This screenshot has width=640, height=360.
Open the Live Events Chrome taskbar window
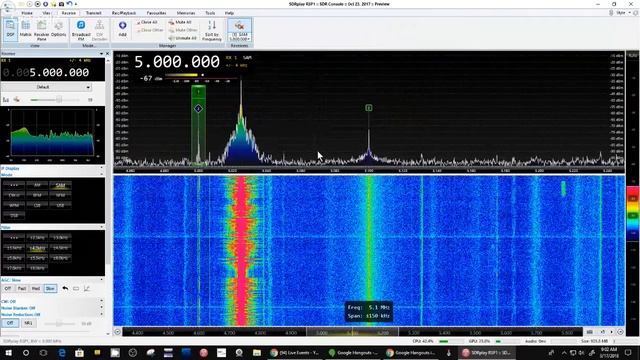click(x=296, y=353)
